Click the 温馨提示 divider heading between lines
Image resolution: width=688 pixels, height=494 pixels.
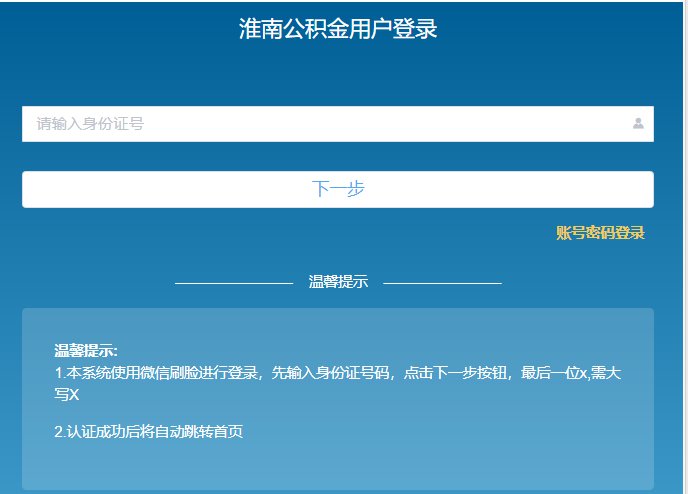[x=338, y=282]
